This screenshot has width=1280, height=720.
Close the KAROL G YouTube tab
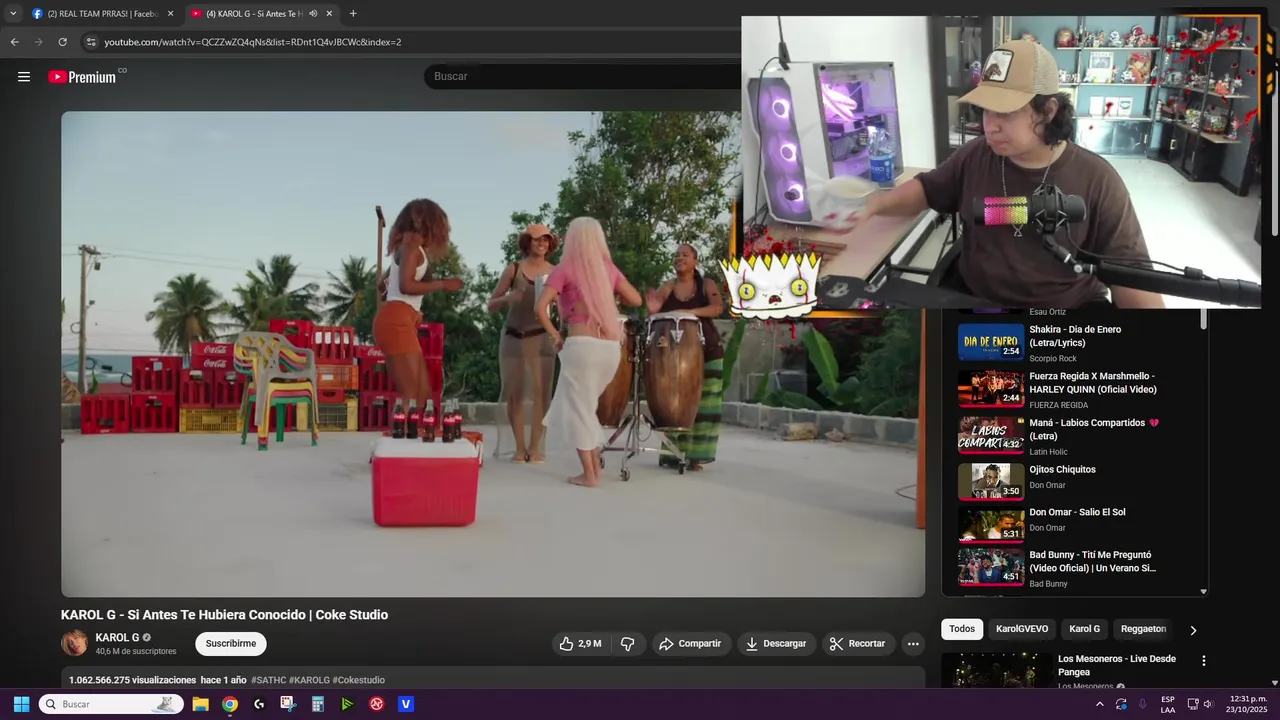pos(329,14)
